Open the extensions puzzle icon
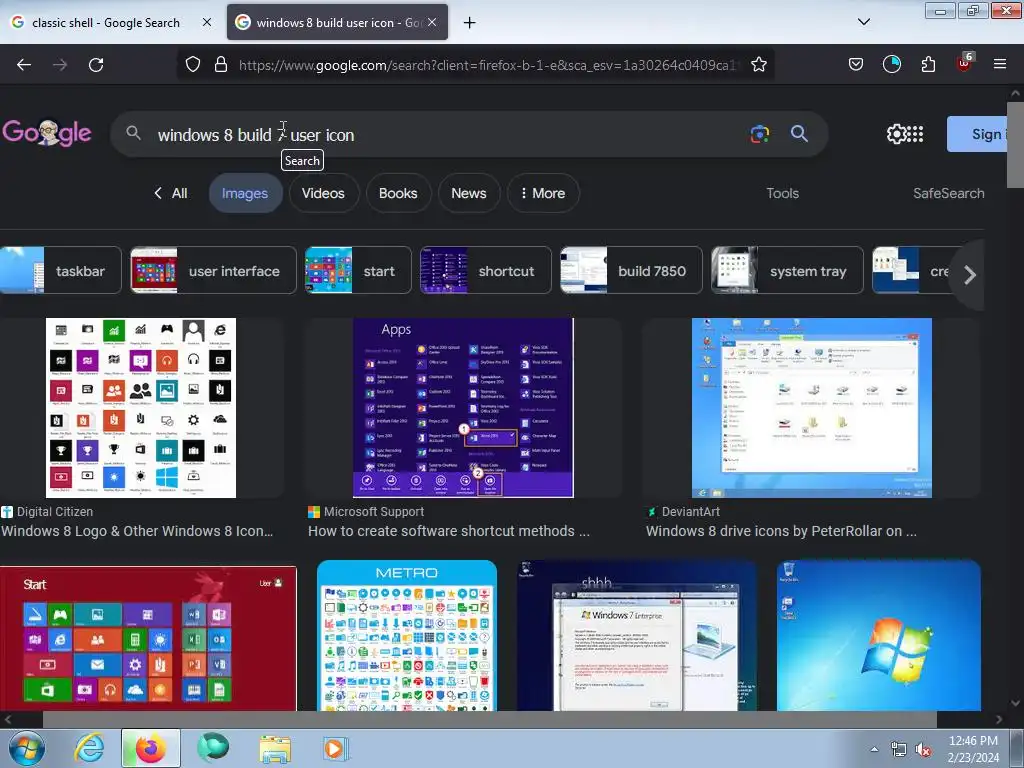This screenshot has height=768, width=1024. [928, 64]
